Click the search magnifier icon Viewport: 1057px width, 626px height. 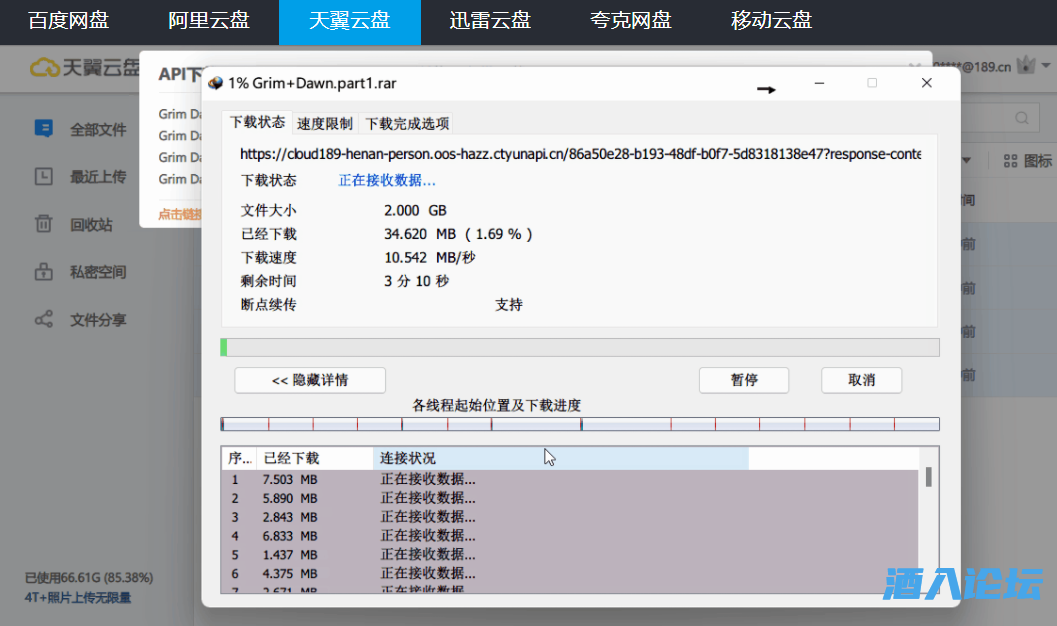point(1022,118)
